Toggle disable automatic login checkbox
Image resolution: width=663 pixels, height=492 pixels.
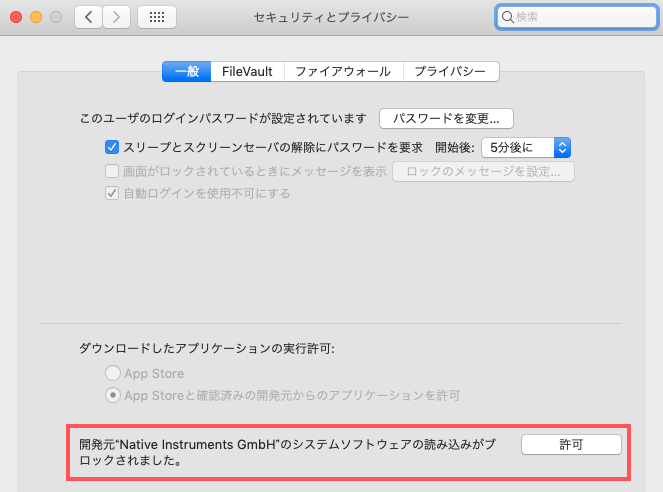[x=112, y=193]
